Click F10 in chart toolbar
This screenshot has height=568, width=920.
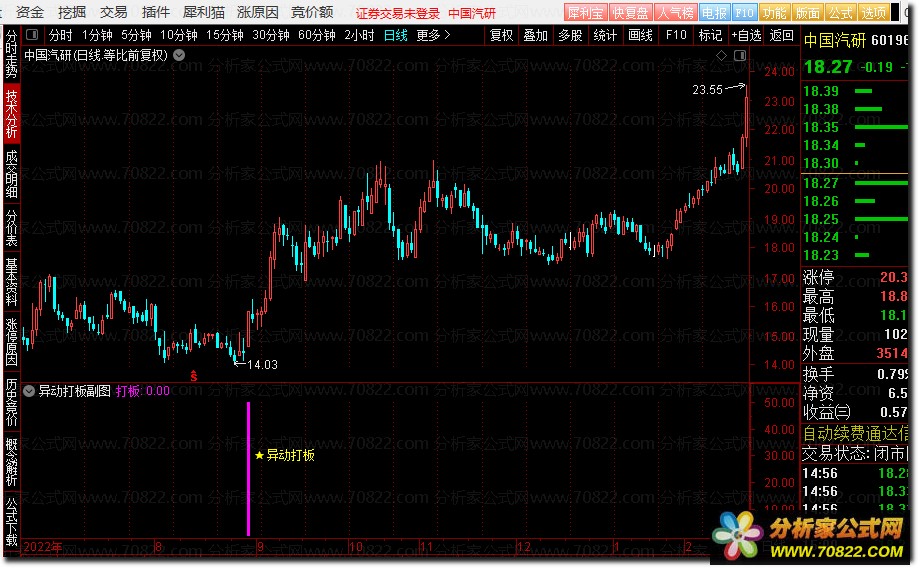(x=676, y=35)
